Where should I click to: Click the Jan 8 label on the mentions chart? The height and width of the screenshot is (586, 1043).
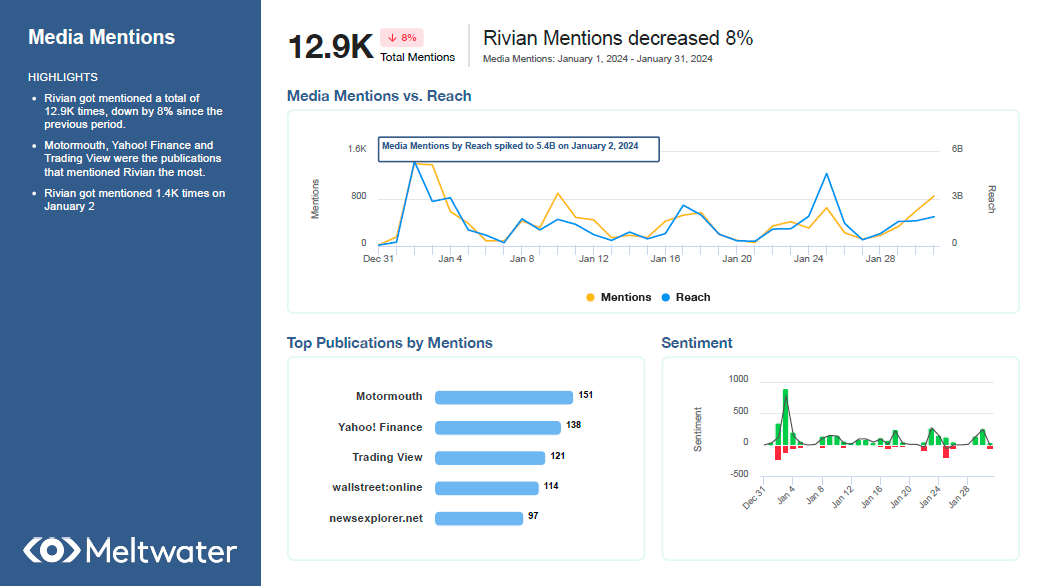(522, 259)
